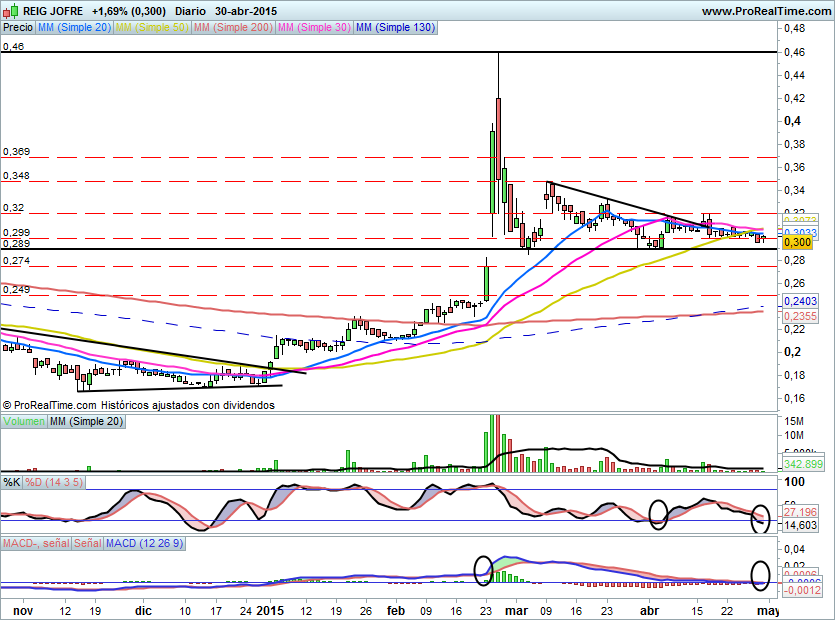Image resolution: width=835 pixels, height=620 pixels.
Task: Click the MM (Simple 200) indicator label
Action: coord(231,28)
